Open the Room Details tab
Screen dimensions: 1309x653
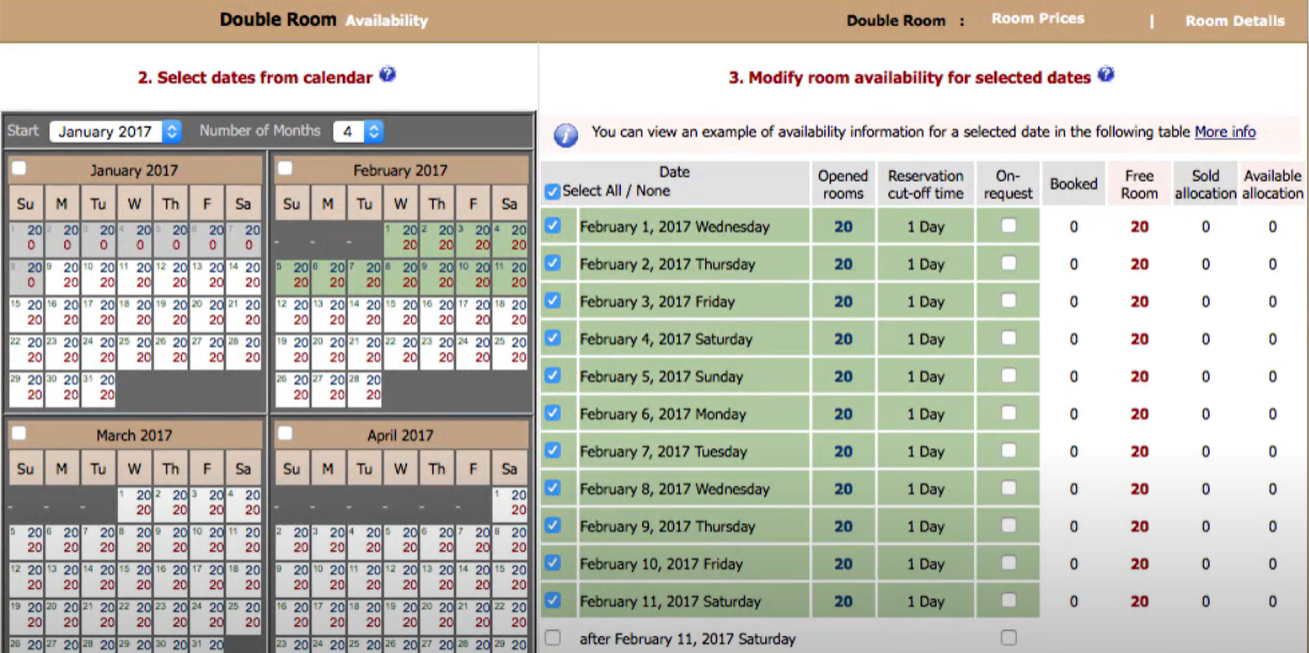(x=1234, y=20)
